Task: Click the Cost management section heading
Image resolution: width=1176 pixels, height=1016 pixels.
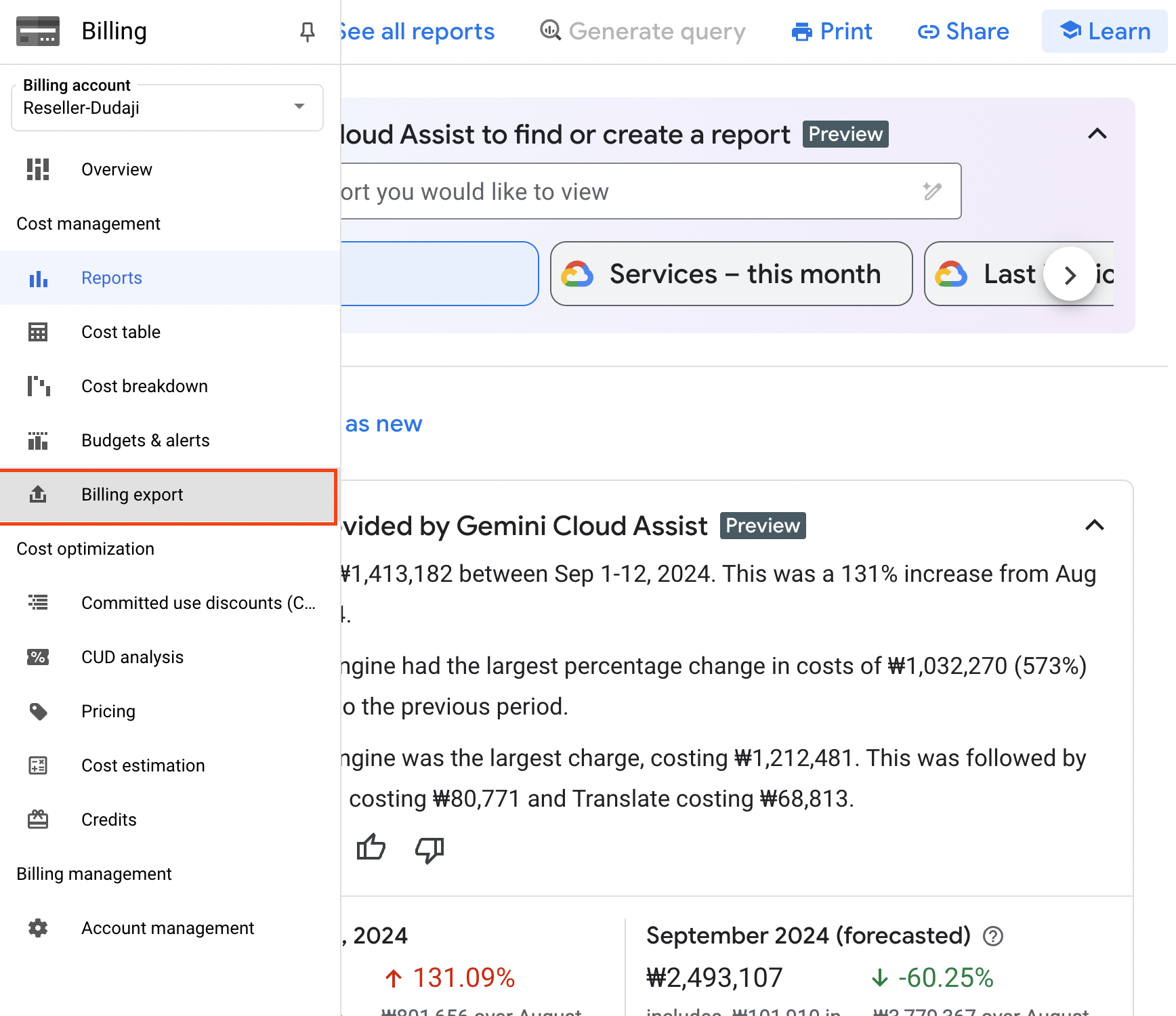Action: (88, 224)
